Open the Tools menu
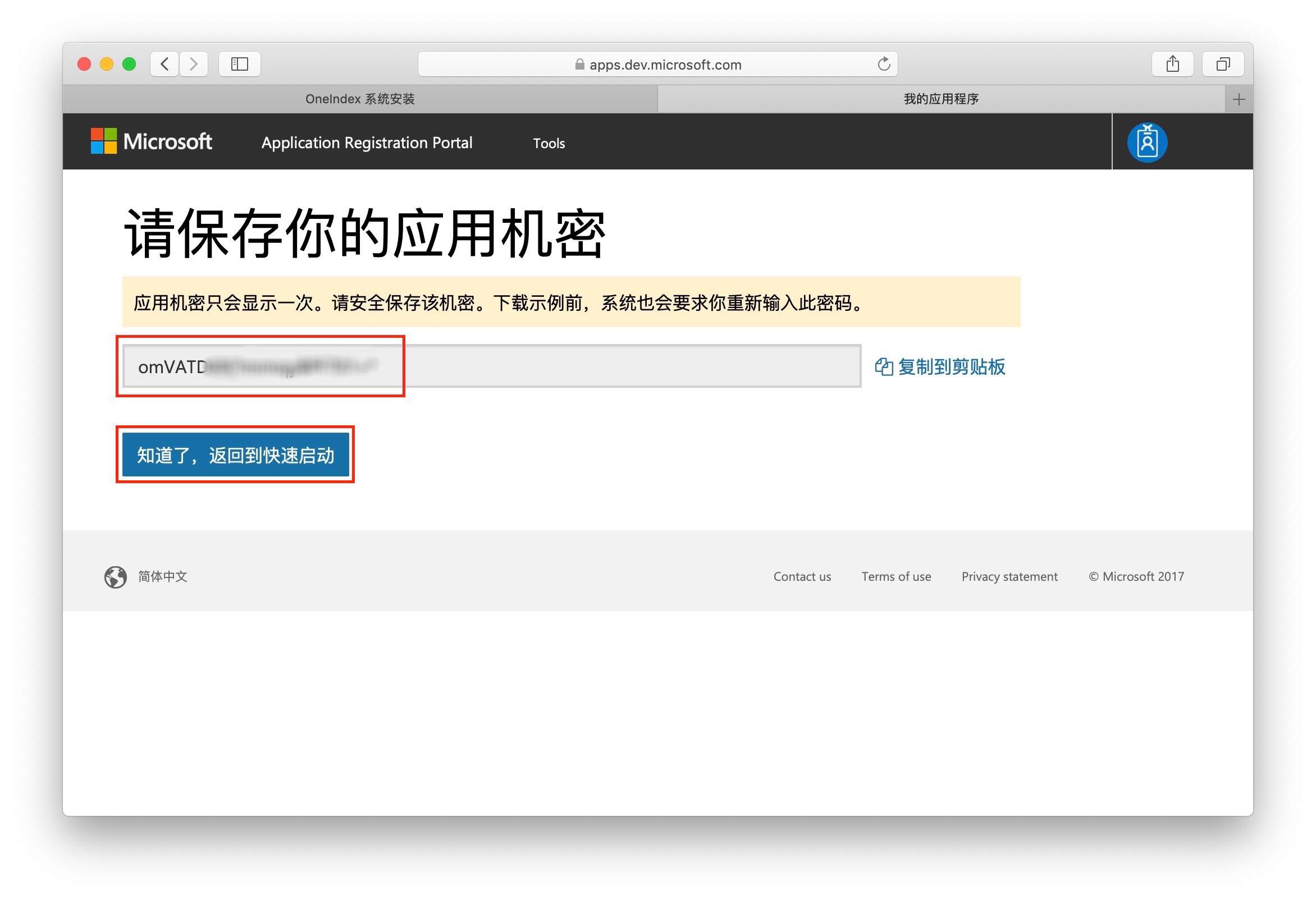The height and width of the screenshot is (899, 1316). (x=548, y=143)
